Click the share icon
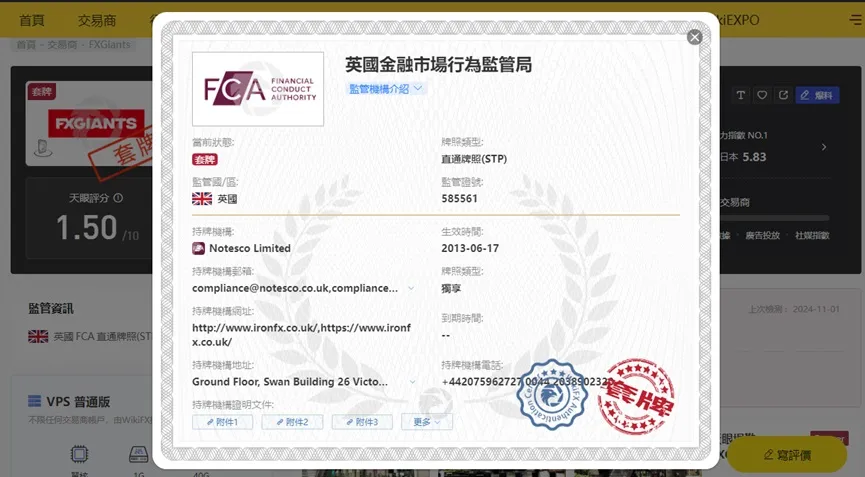Screen dimensions: 865x477 coord(783,95)
